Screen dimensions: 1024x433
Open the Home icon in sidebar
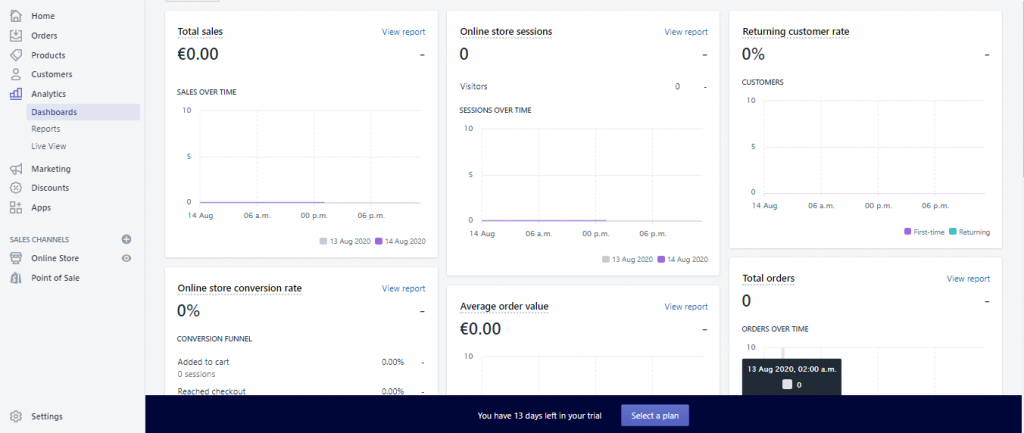click(16, 16)
